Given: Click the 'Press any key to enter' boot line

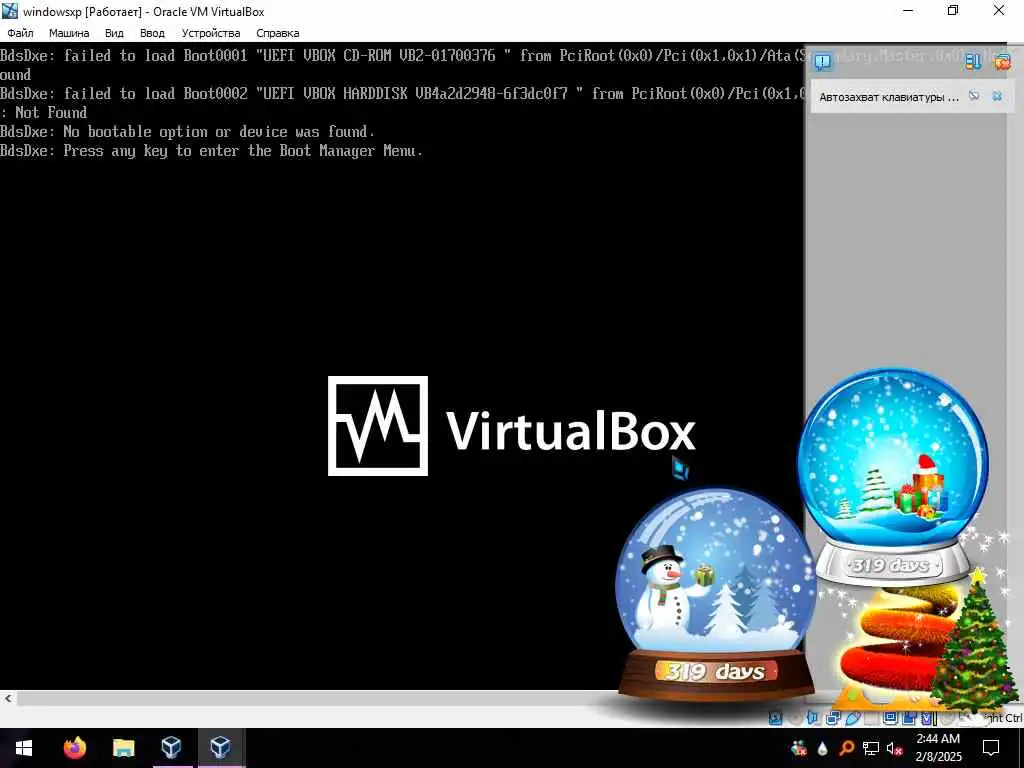Looking at the screenshot, I should tap(211, 151).
